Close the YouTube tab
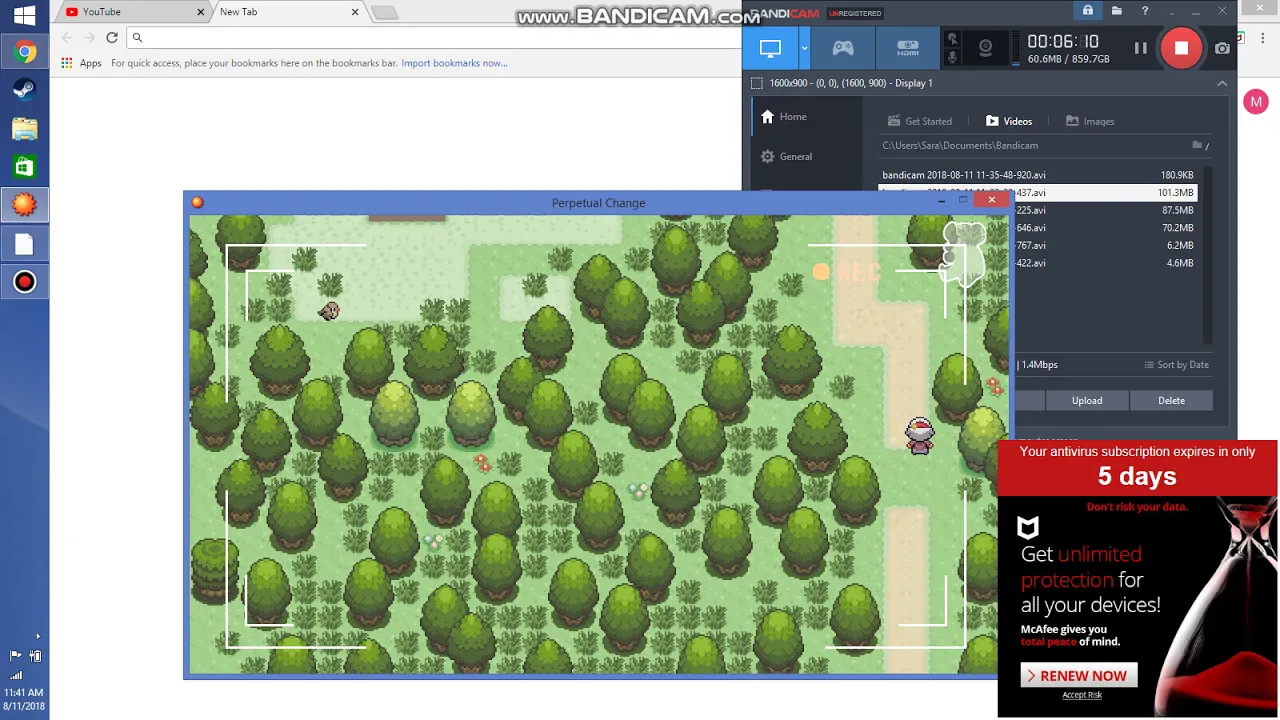Screen dimensions: 1280x720 [x=200, y=12]
